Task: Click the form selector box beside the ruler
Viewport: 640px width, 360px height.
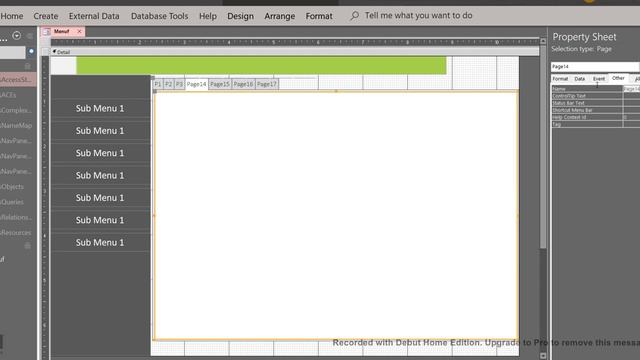Action: 46,52
